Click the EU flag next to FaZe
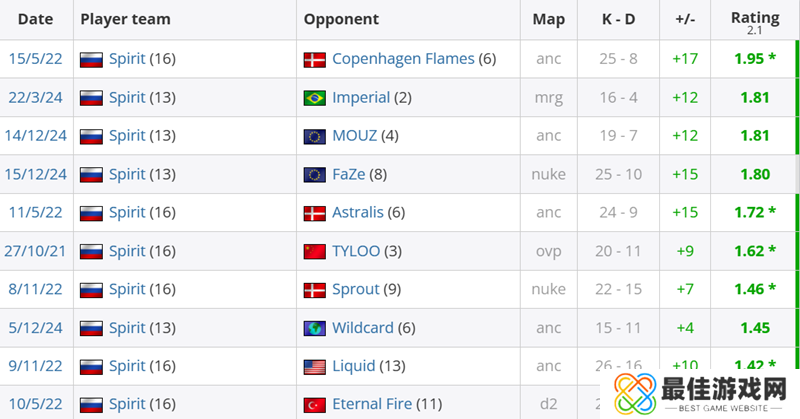 pos(315,174)
